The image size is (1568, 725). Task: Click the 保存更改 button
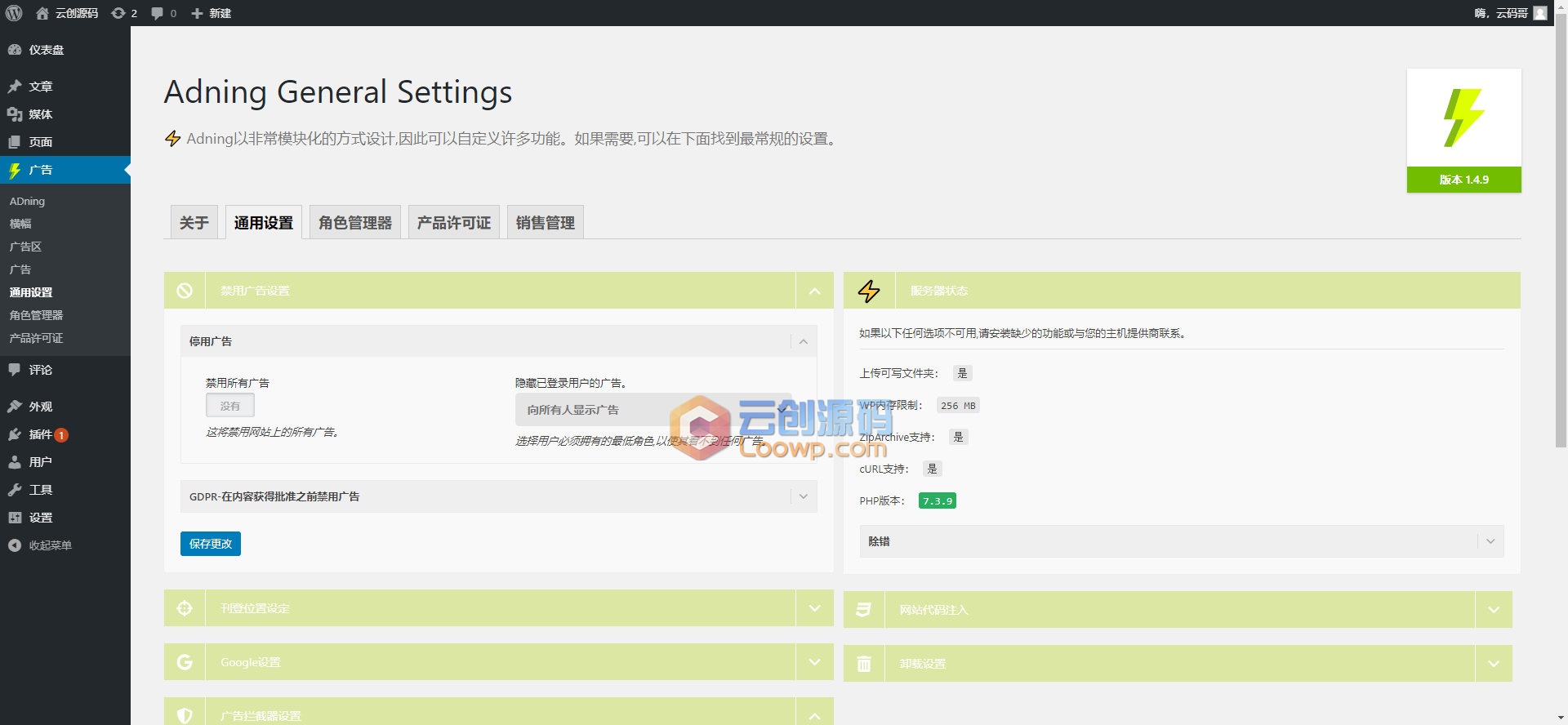211,544
